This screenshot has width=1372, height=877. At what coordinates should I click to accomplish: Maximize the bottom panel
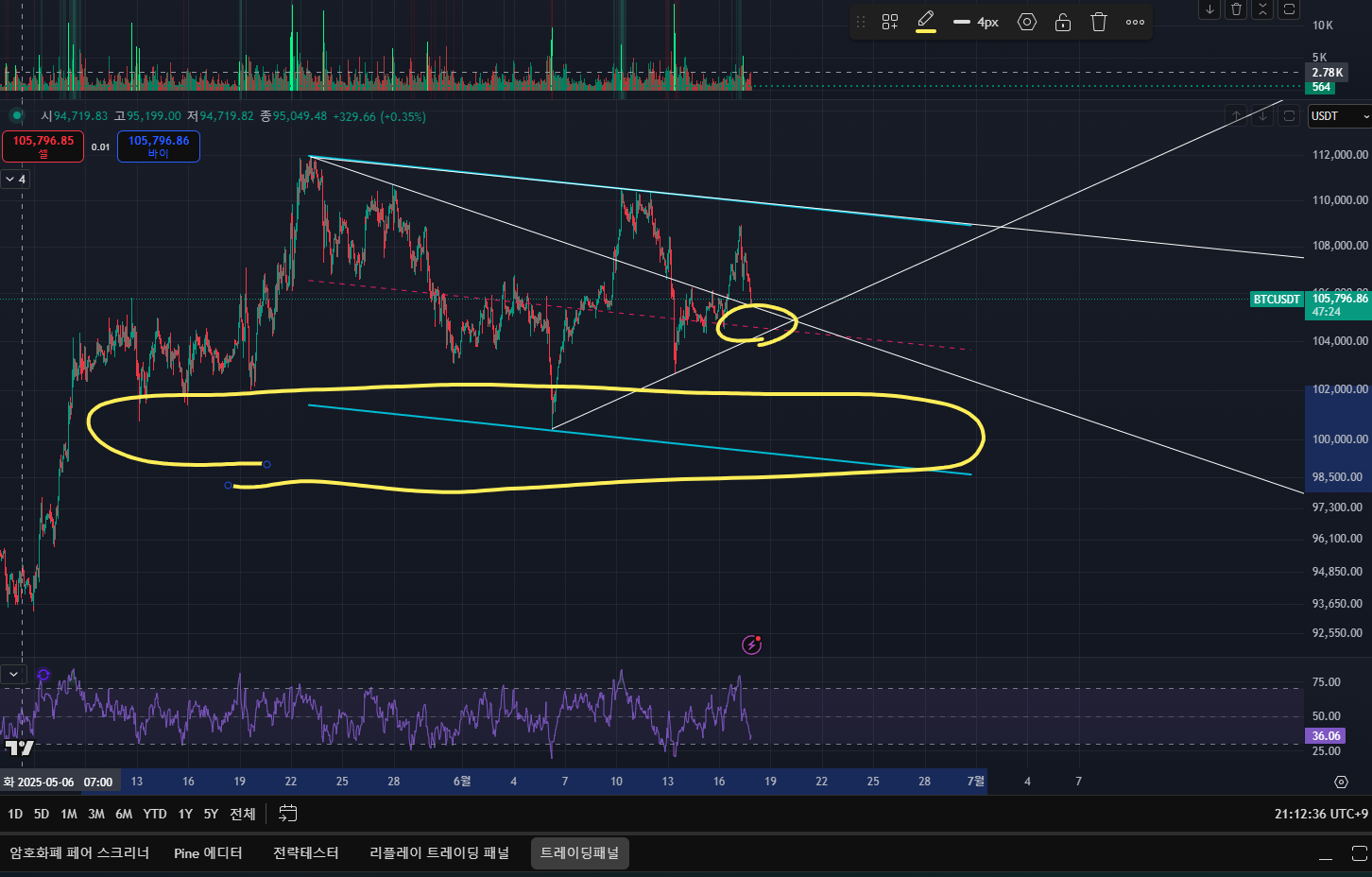tap(1360, 854)
